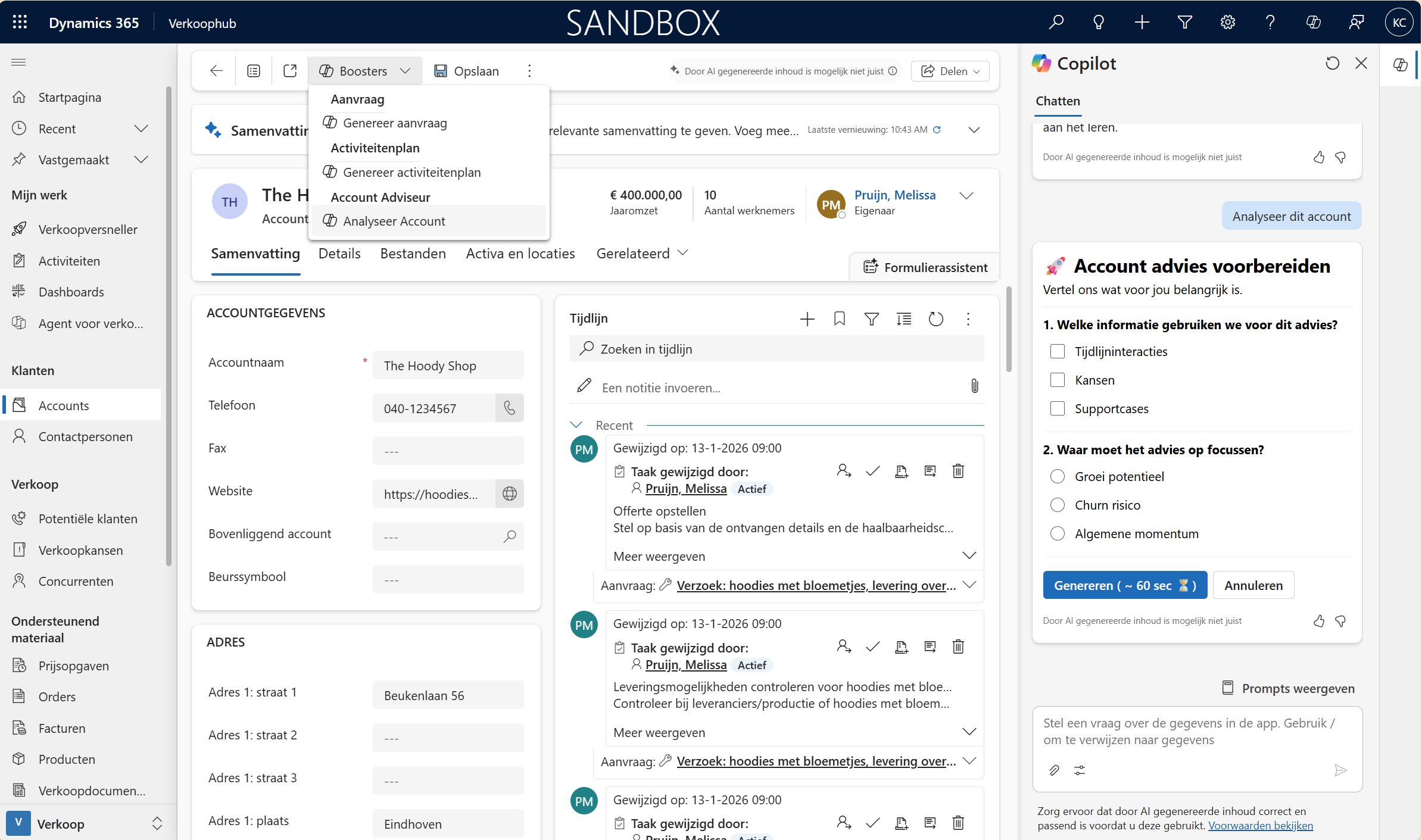The width and height of the screenshot is (1422, 840).
Task: Click the timeline filter funnel icon
Action: [871, 319]
